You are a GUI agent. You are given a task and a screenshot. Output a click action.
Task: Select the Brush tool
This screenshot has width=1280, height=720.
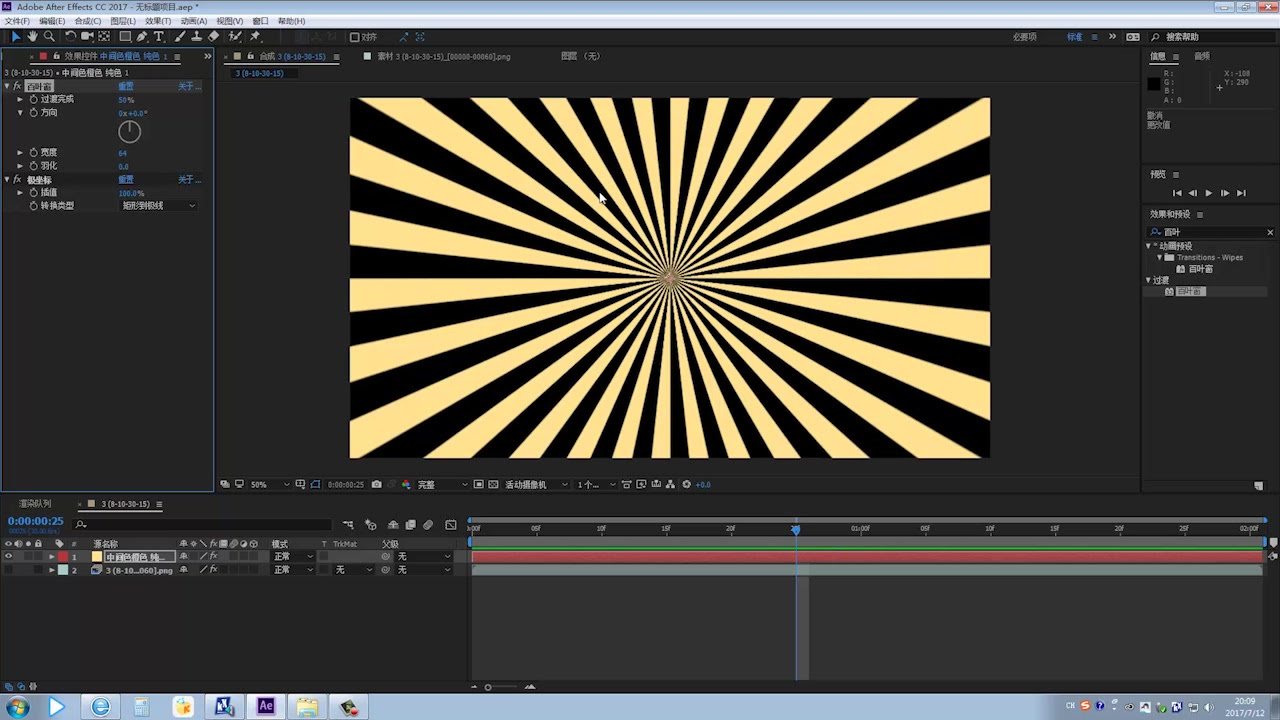180,36
